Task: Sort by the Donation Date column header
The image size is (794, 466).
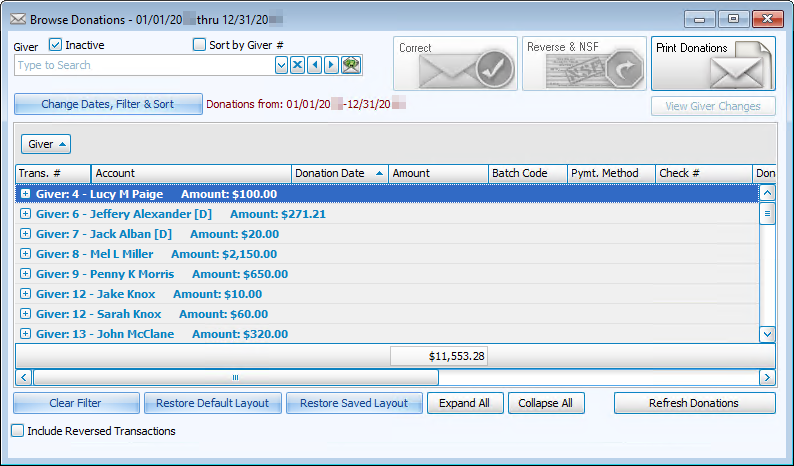Action: 339,173
